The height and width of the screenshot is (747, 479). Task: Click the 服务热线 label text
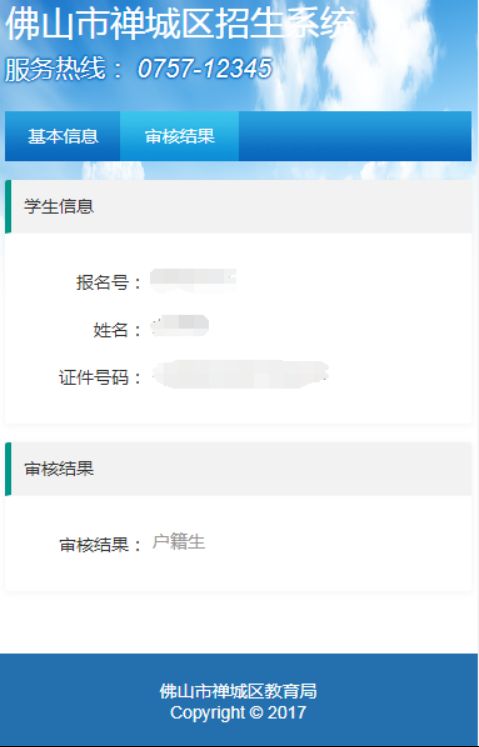pyautogui.click(x=55, y=68)
